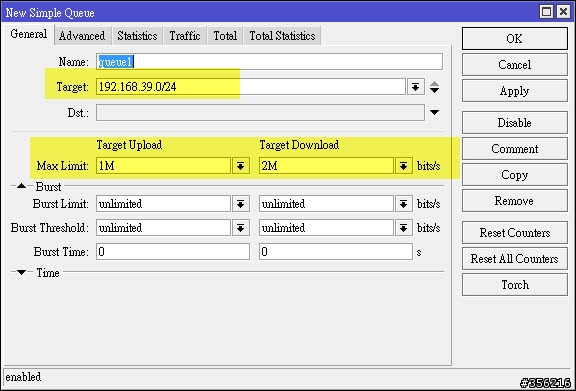
Task: Open download Burst Threshold dropdown
Action: pos(404,228)
